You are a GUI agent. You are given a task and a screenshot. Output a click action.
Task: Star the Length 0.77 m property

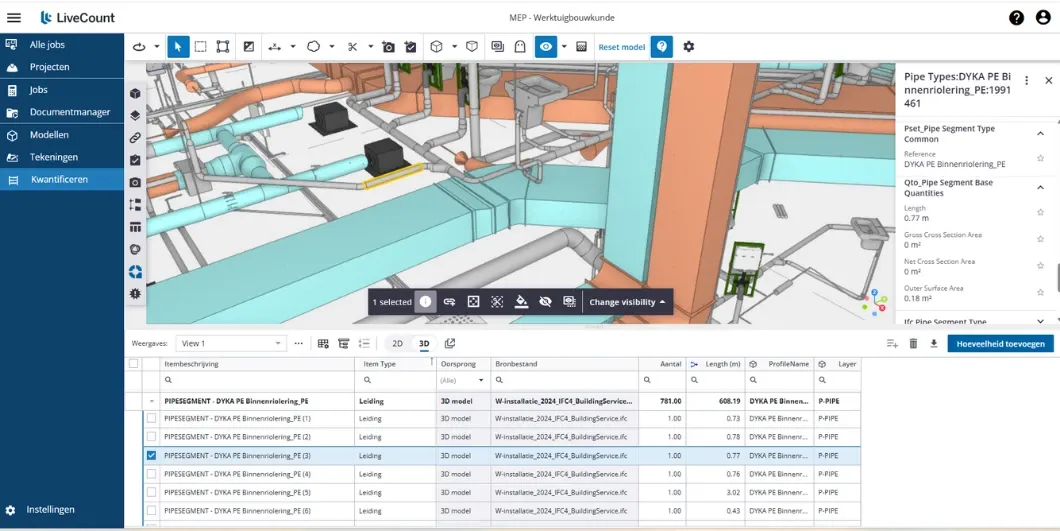[x=1040, y=212]
